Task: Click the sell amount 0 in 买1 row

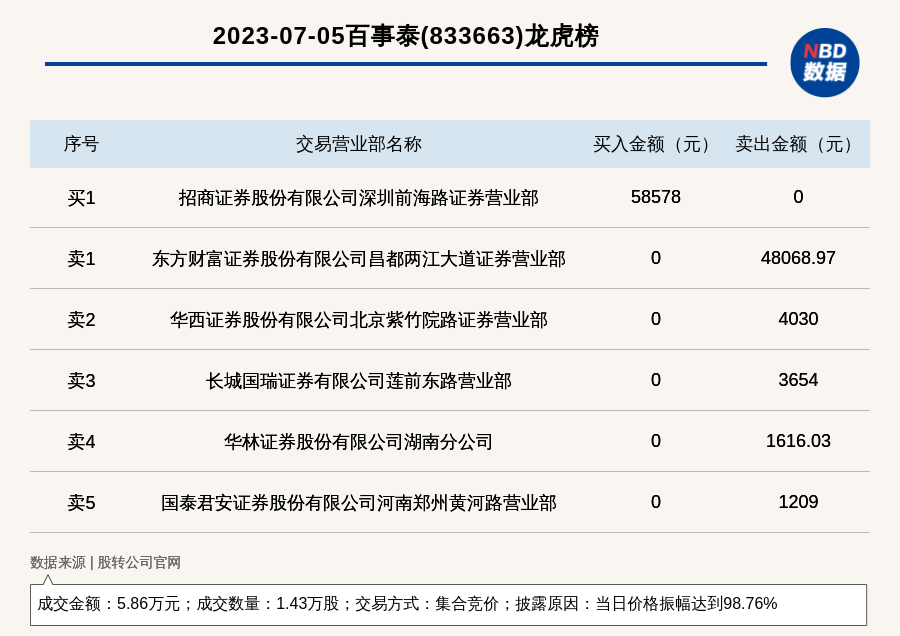Action: click(798, 197)
